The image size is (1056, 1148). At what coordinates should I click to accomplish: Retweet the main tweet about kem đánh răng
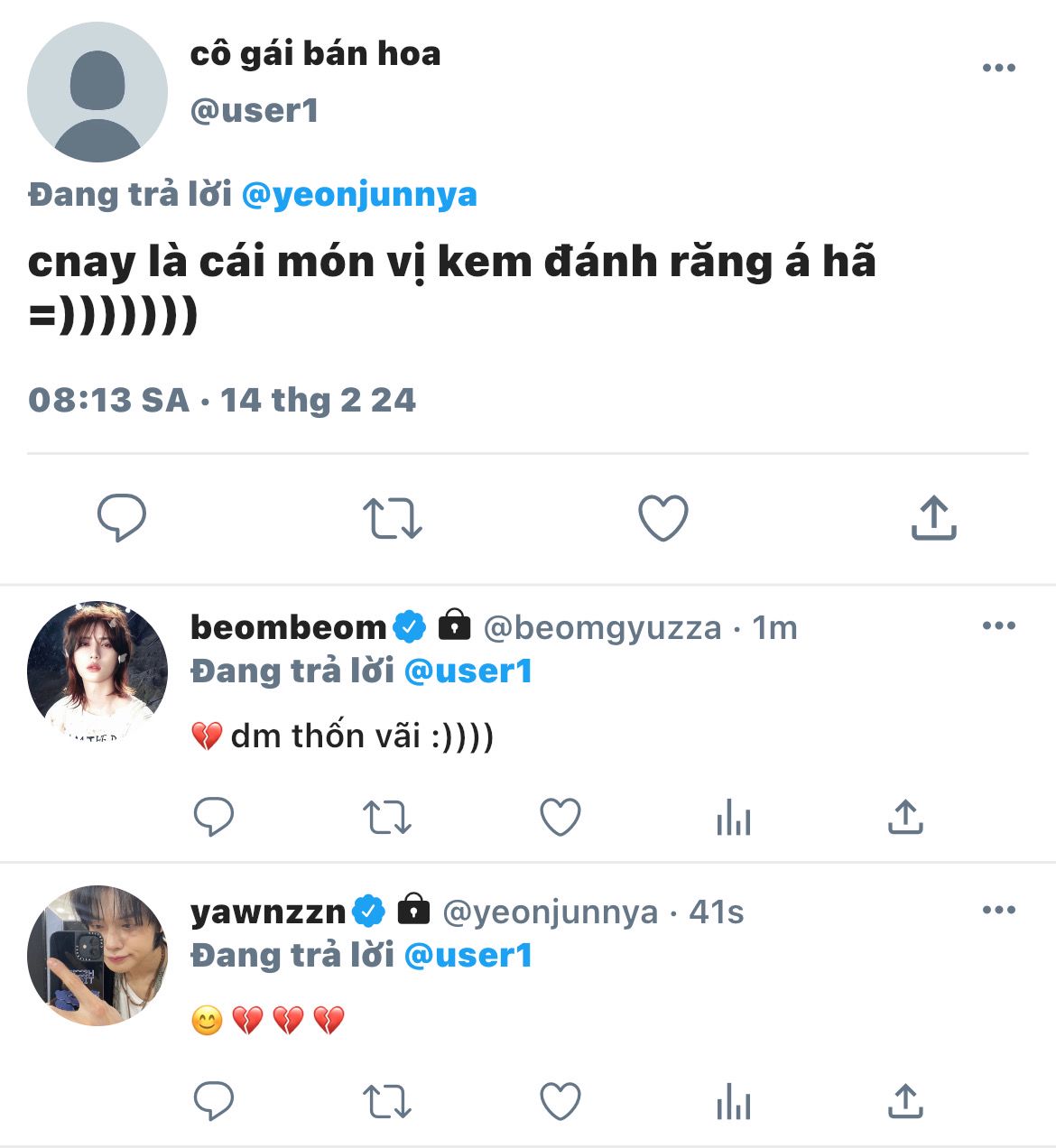(392, 519)
